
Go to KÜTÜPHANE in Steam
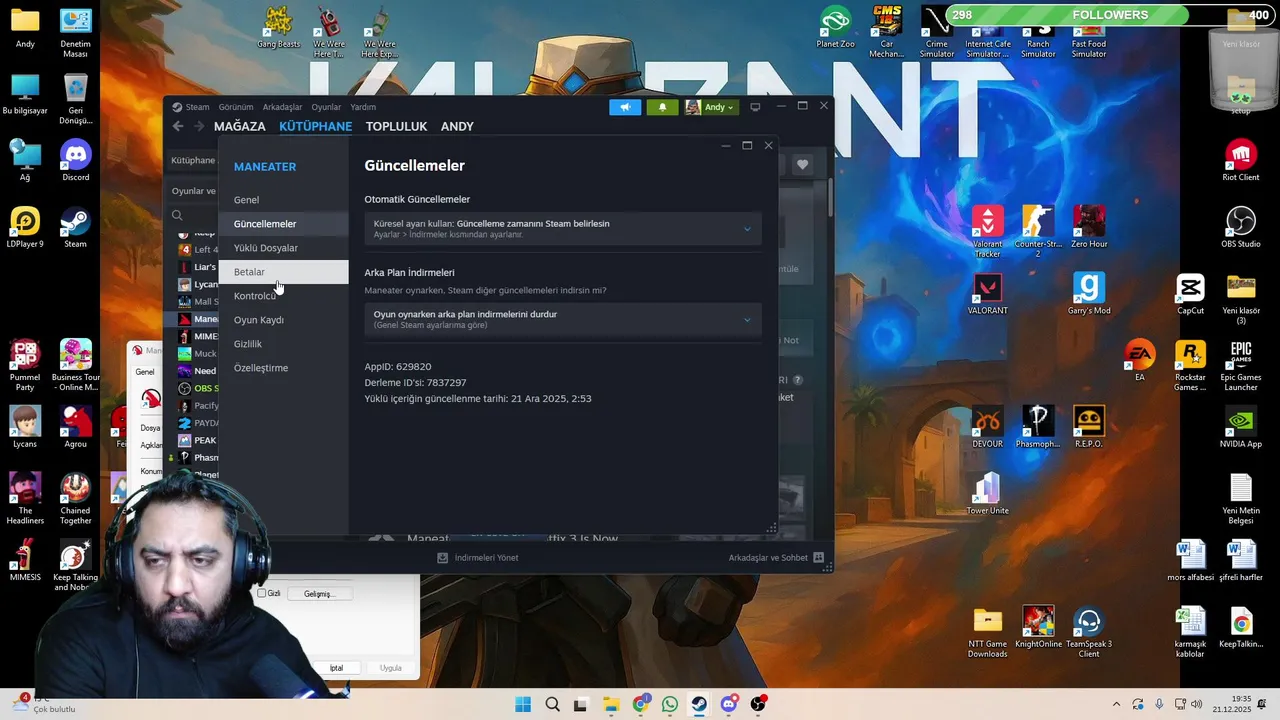point(315,127)
